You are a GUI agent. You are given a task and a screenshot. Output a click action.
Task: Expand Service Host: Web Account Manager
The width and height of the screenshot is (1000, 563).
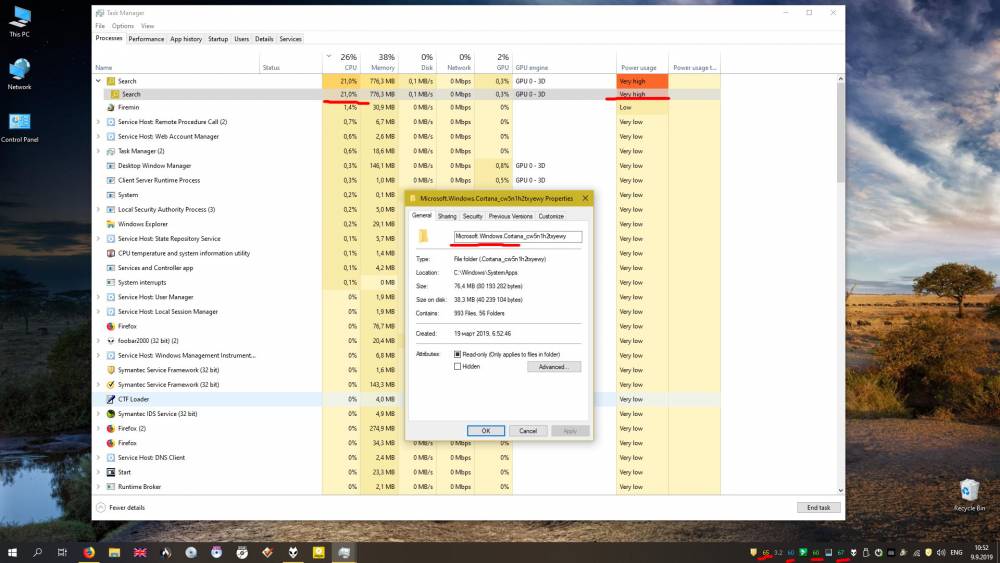98,136
